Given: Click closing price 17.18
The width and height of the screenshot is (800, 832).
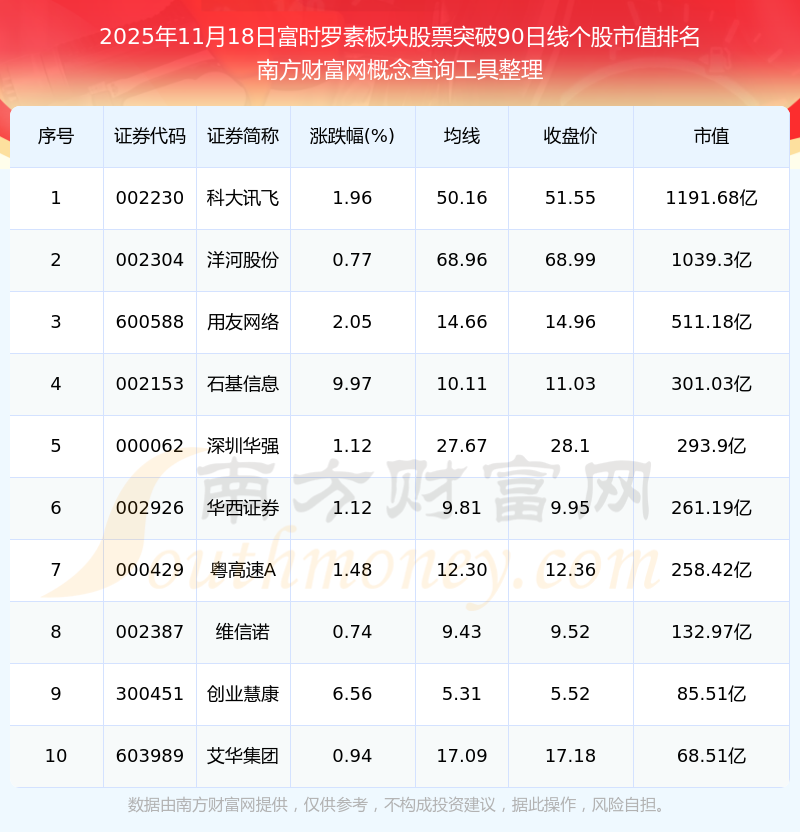Looking at the screenshot, I should [x=570, y=756].
